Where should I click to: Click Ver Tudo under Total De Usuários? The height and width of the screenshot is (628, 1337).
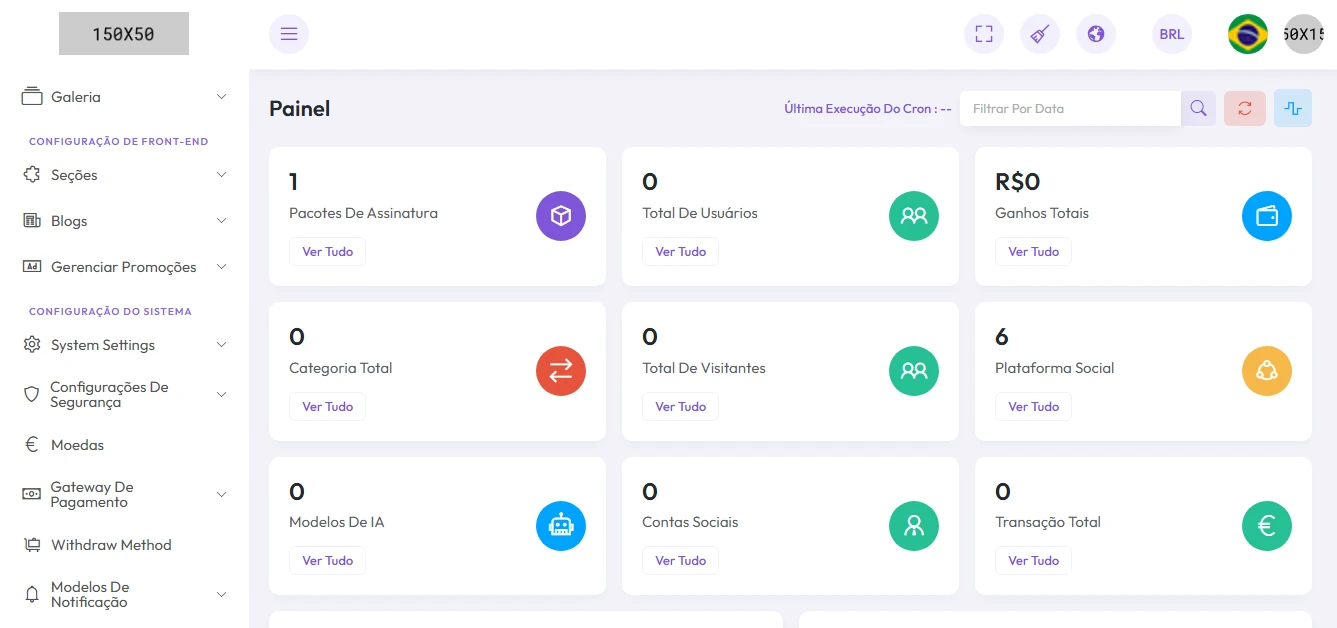680,252
